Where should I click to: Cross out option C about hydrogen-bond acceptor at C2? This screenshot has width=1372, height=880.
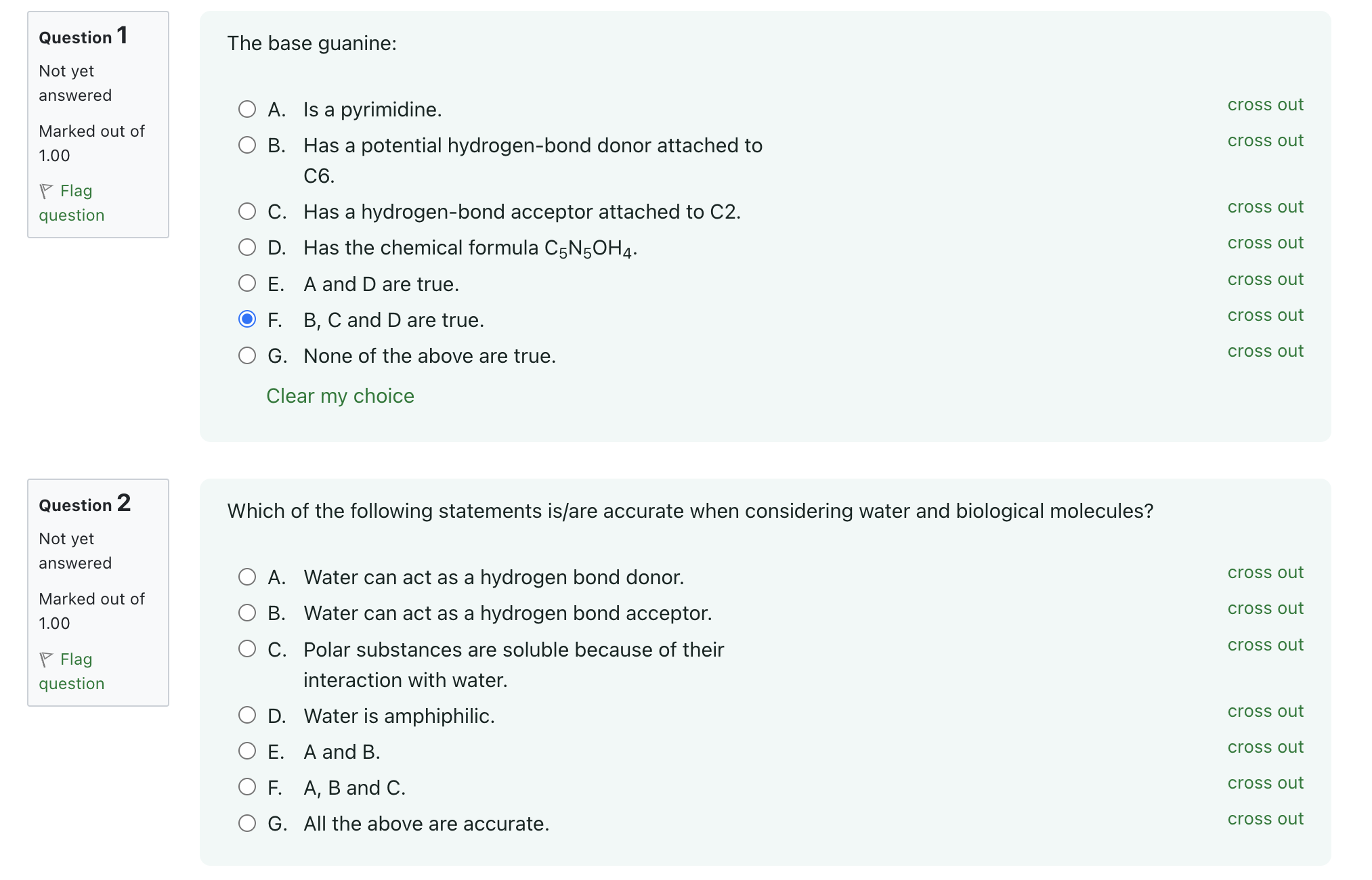(1264, 207)
